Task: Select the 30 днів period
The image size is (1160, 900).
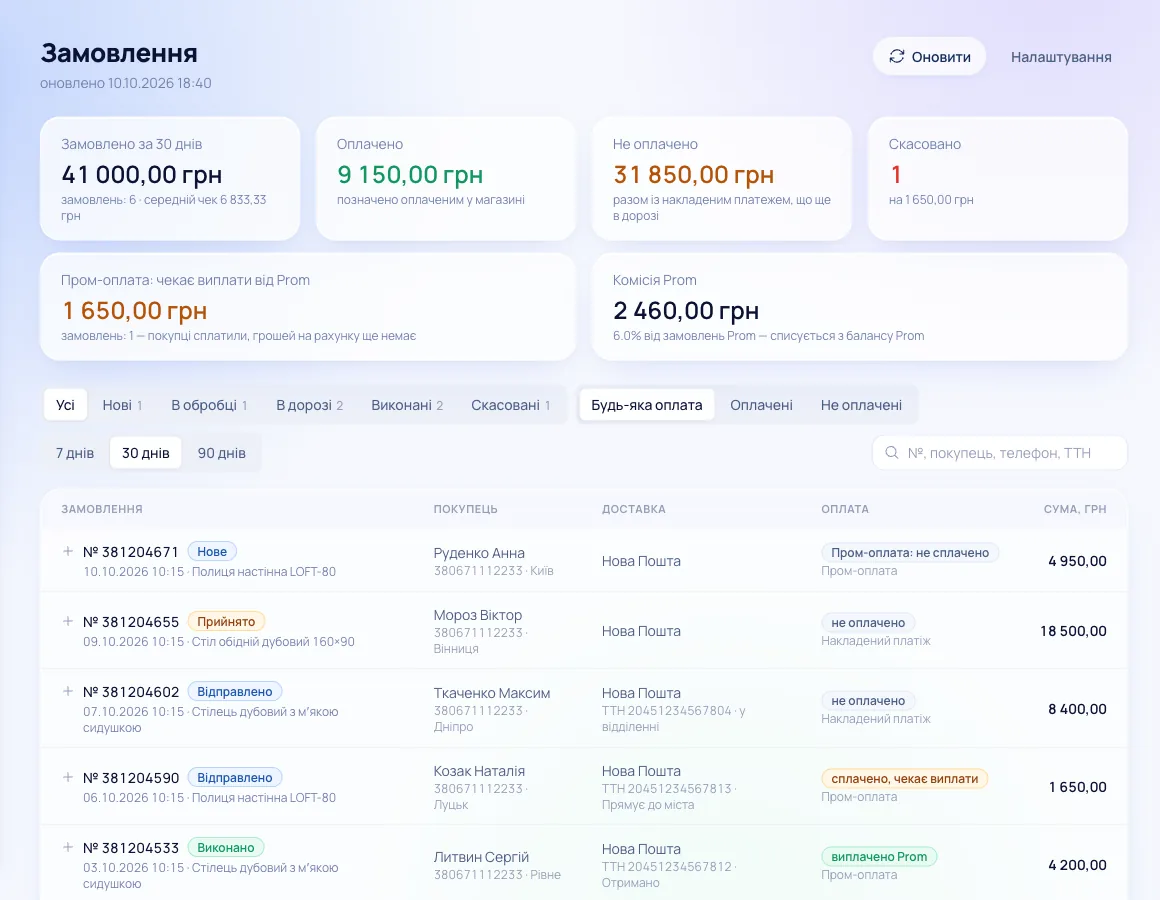Action: pyautogui.click(x=146, y=453)
